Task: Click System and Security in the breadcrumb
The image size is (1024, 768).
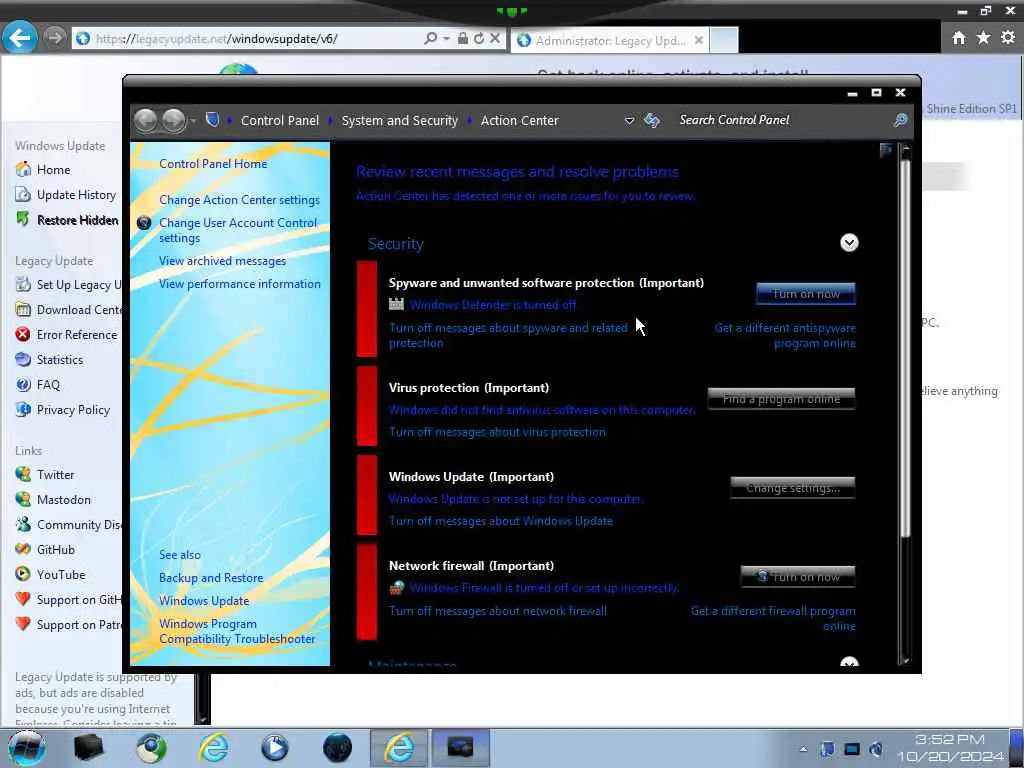Action: click(400, 121)
